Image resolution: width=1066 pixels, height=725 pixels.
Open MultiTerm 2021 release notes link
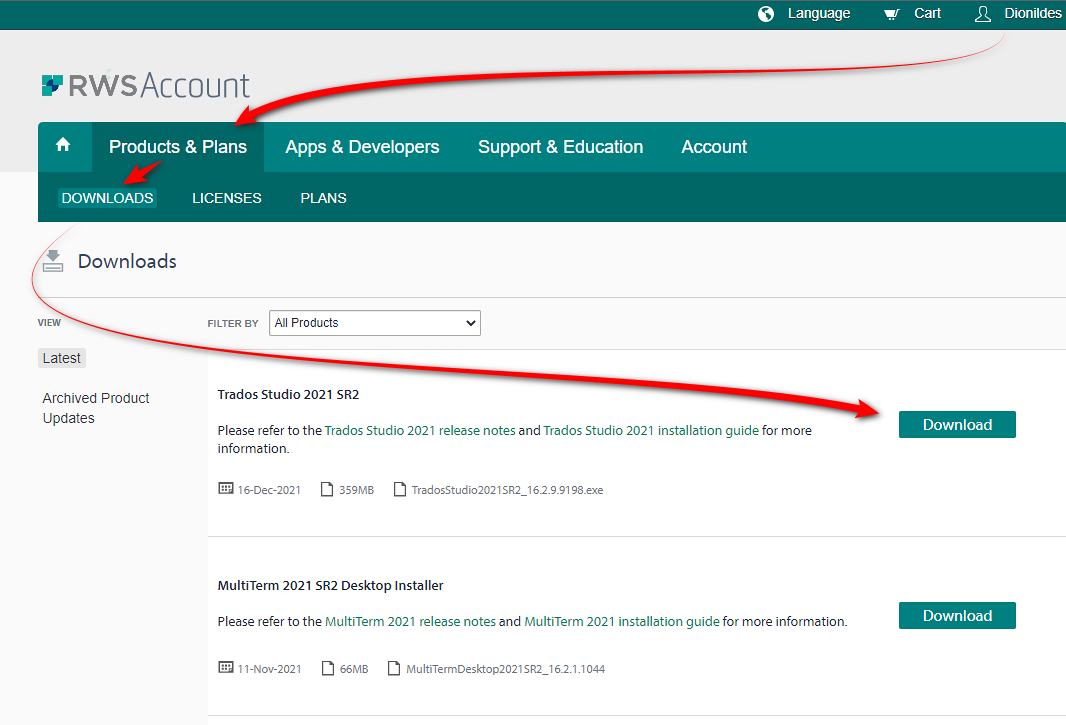point(410,622)
